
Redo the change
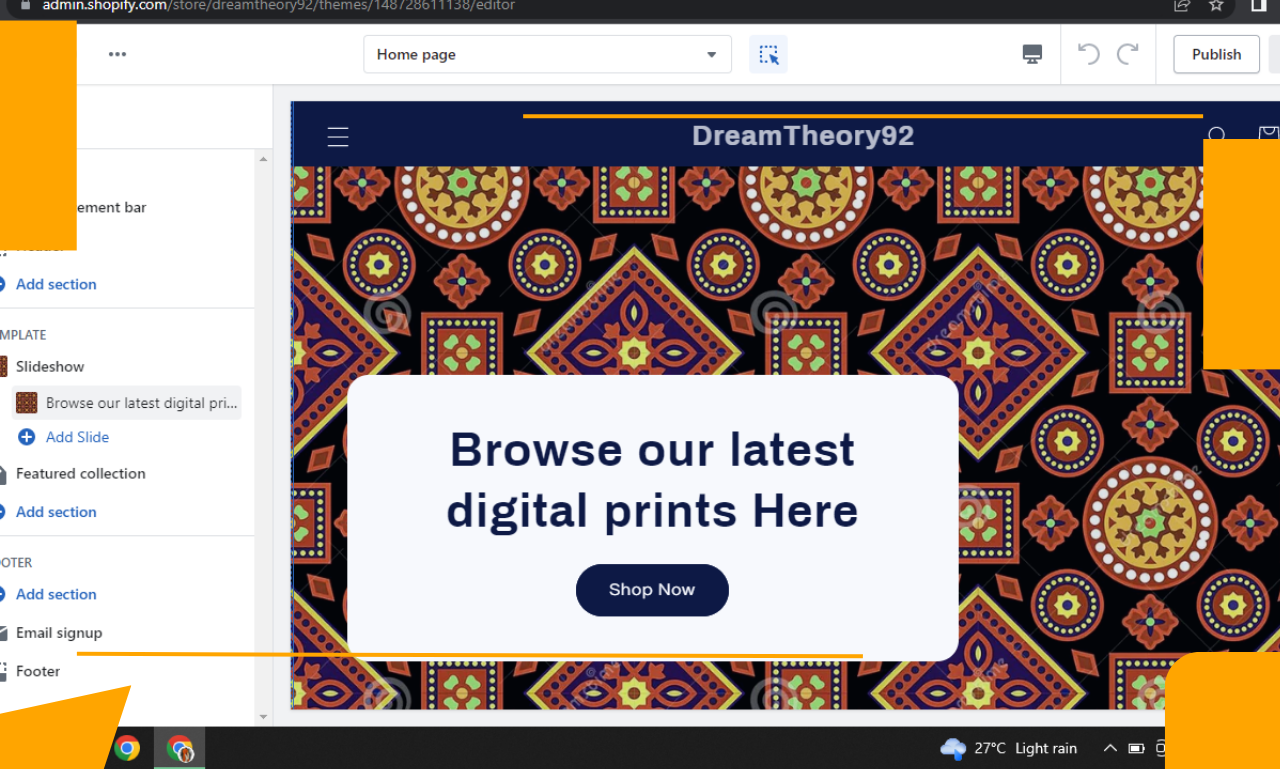1129,54
